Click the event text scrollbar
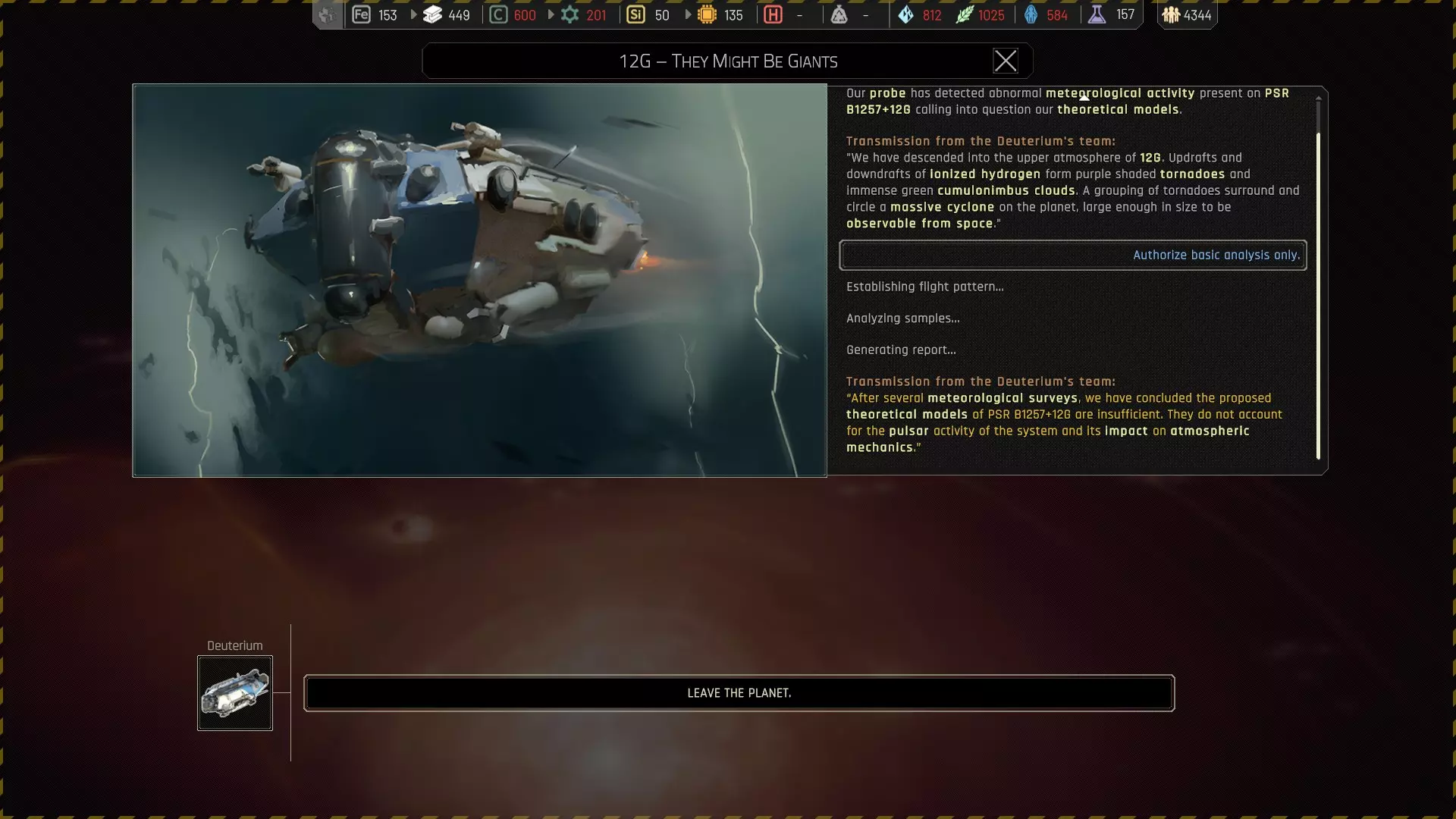 tap(1318, 296)
